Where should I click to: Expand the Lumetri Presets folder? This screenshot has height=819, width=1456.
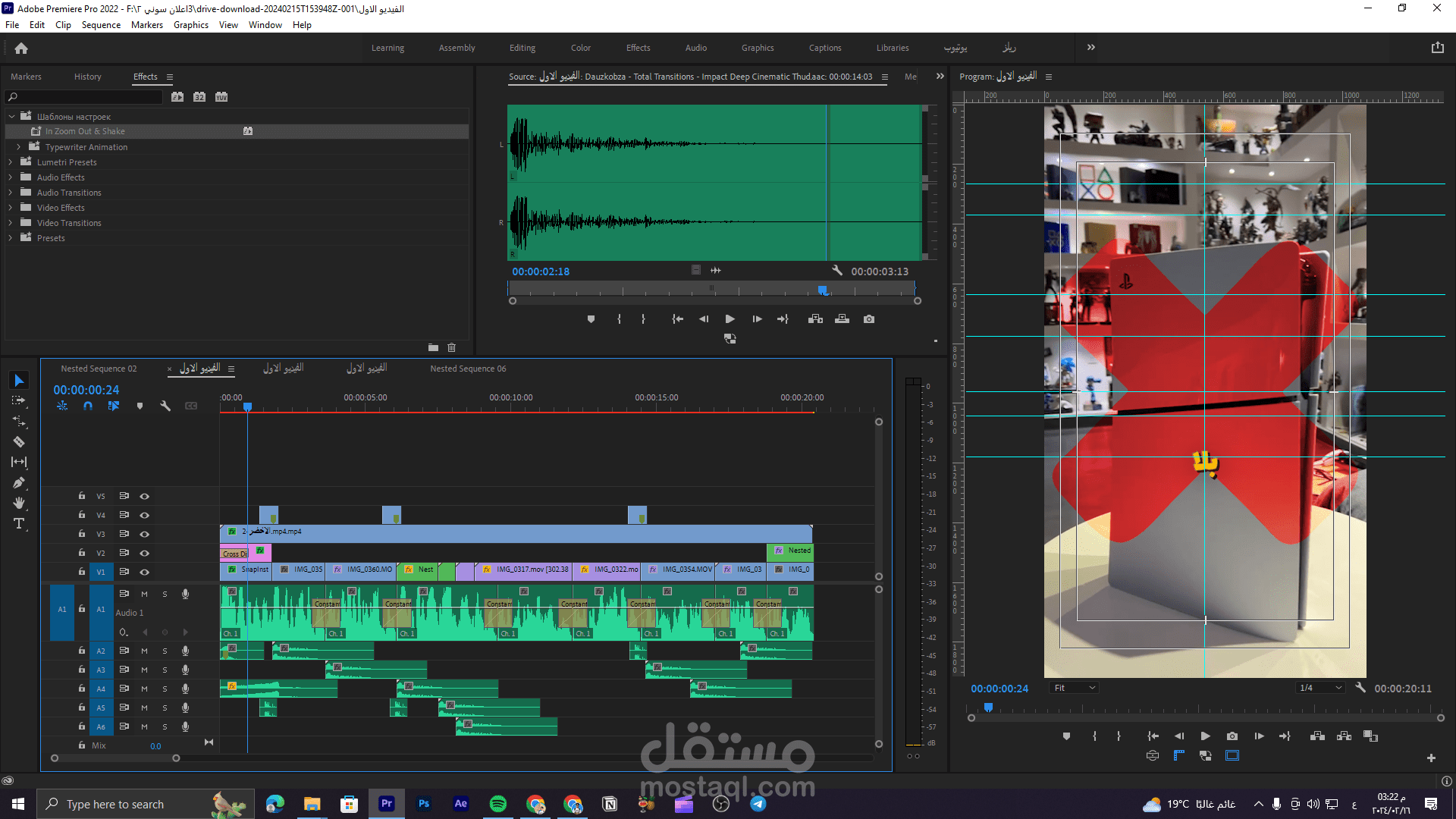(x=11, y=162)
